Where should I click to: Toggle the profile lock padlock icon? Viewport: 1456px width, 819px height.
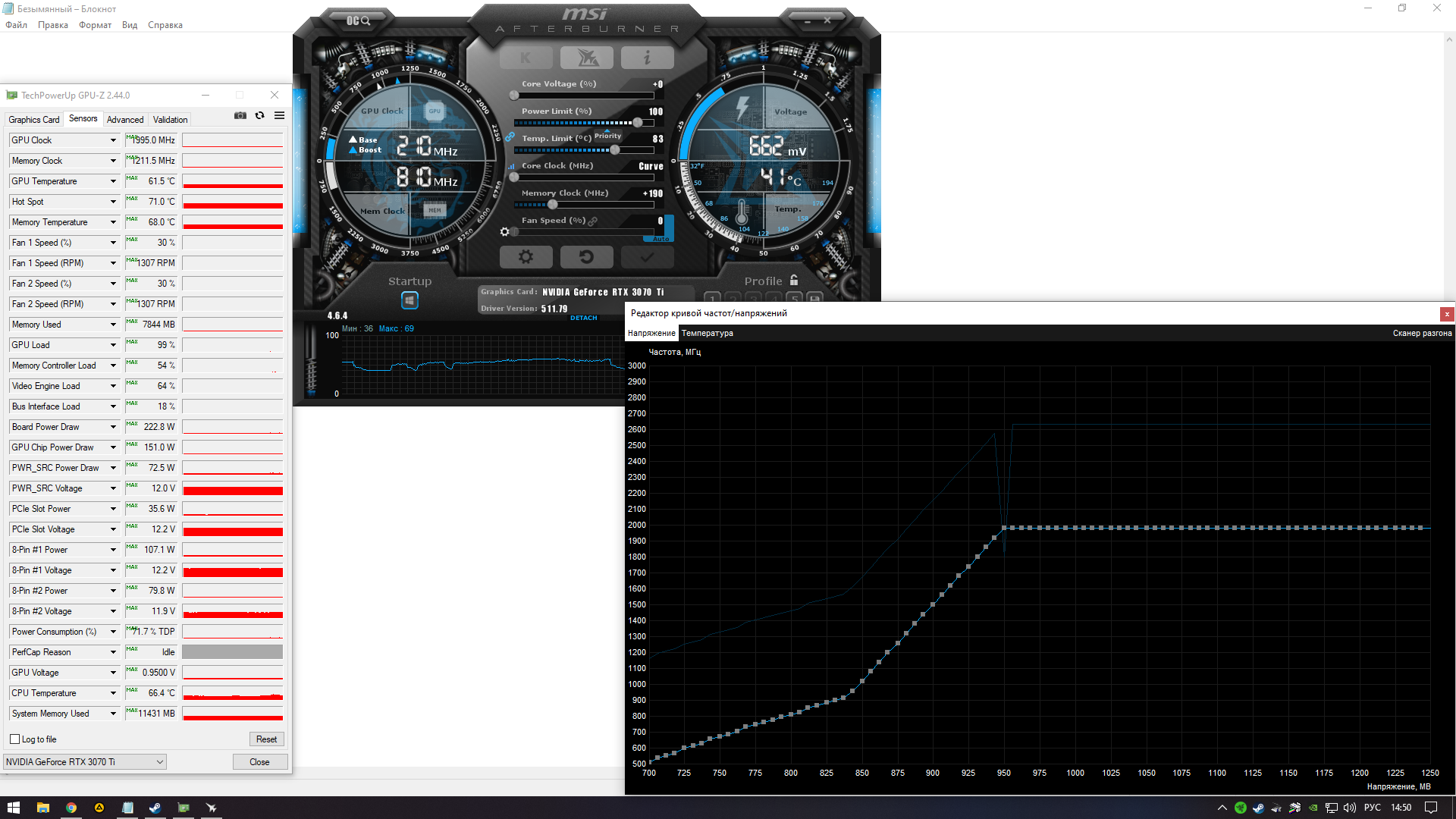click(794, 280)
